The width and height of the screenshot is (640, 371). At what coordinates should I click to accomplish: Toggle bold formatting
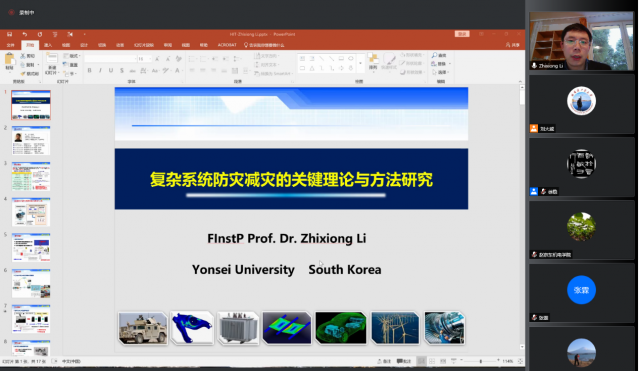(89, 71)
